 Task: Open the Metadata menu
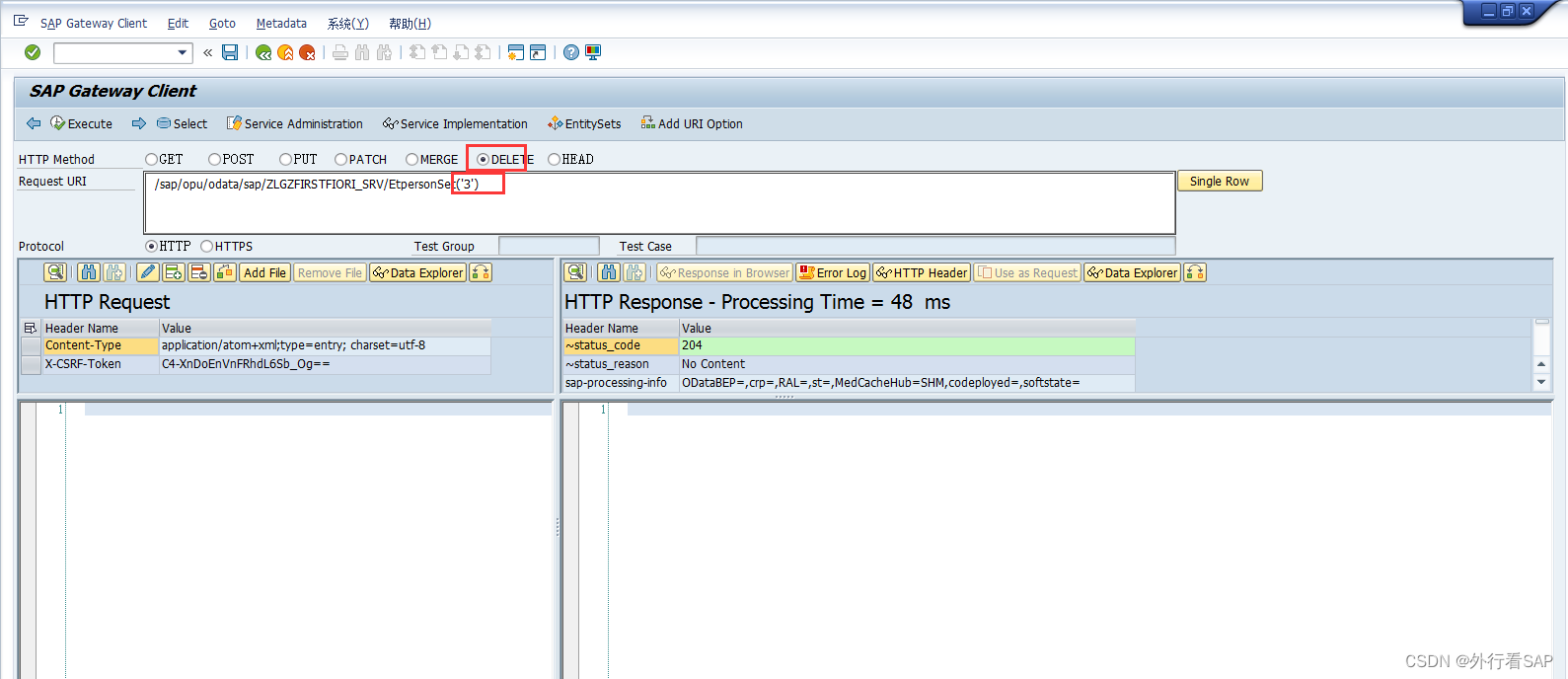coord(281,23)
